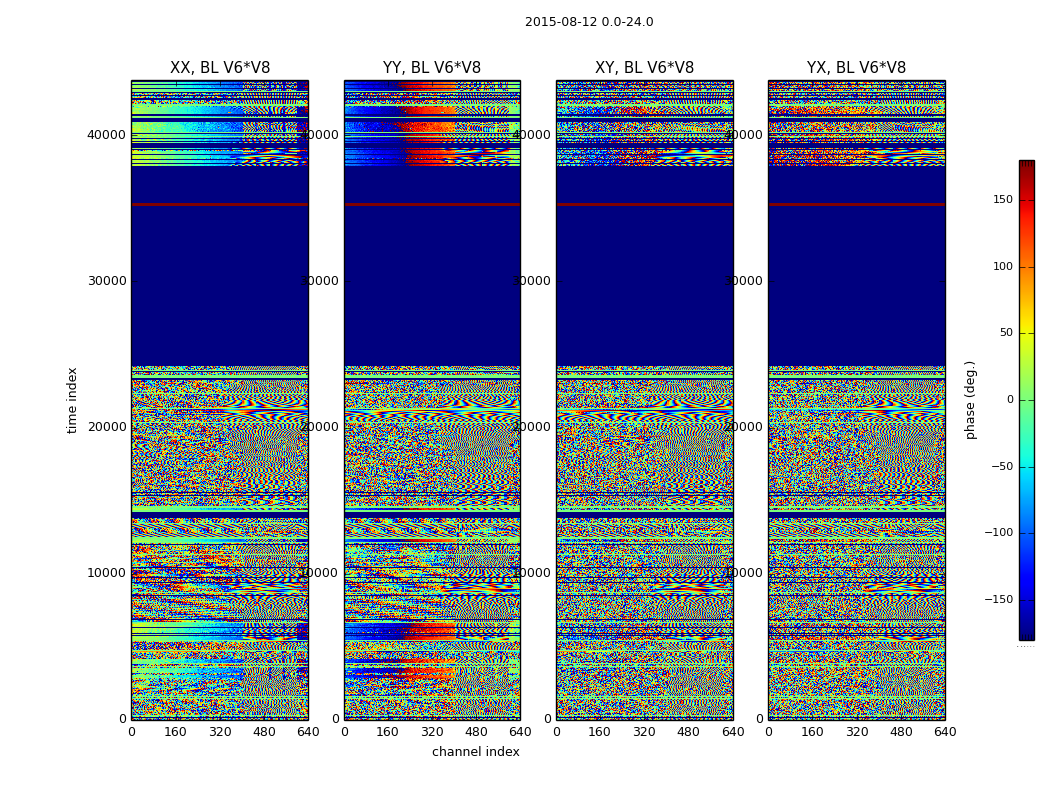Click the XX plot y-axis tick 30000
The image size is (1050, 800).
pyautogui.click(x=107, y=281)
